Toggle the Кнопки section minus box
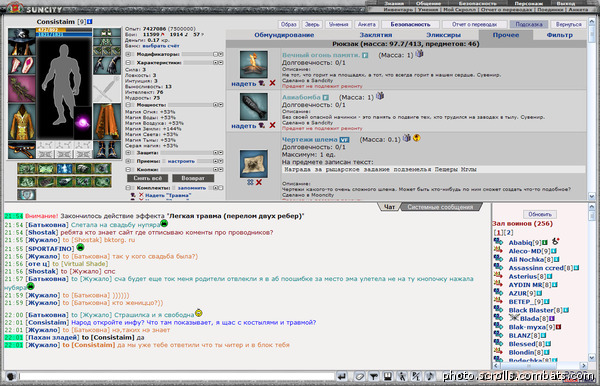Screen dimensions: 600x386 (x=129, y=169)
